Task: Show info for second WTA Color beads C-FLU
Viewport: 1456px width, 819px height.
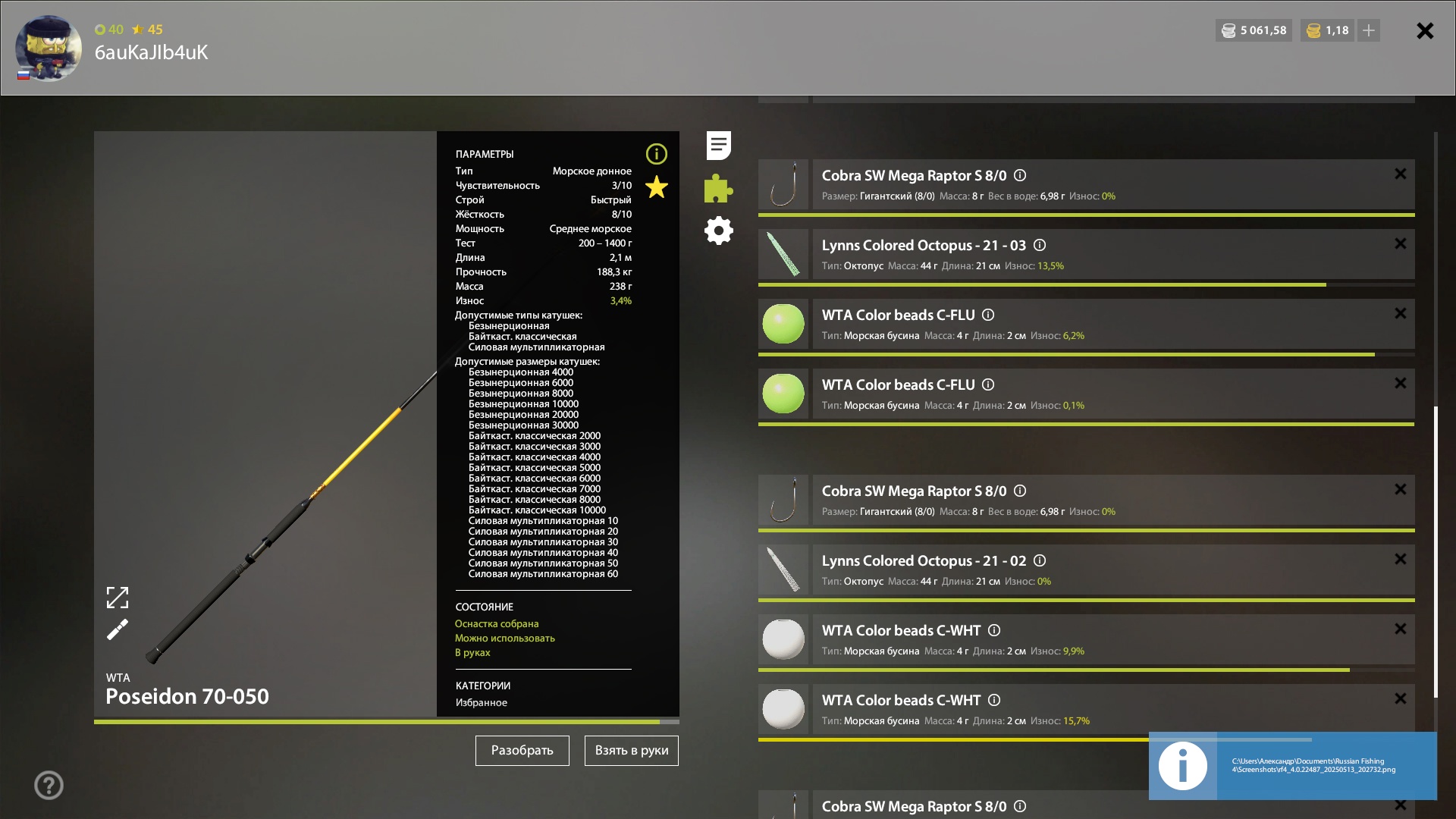Action: pyautogui.click(x=988, y=384)
